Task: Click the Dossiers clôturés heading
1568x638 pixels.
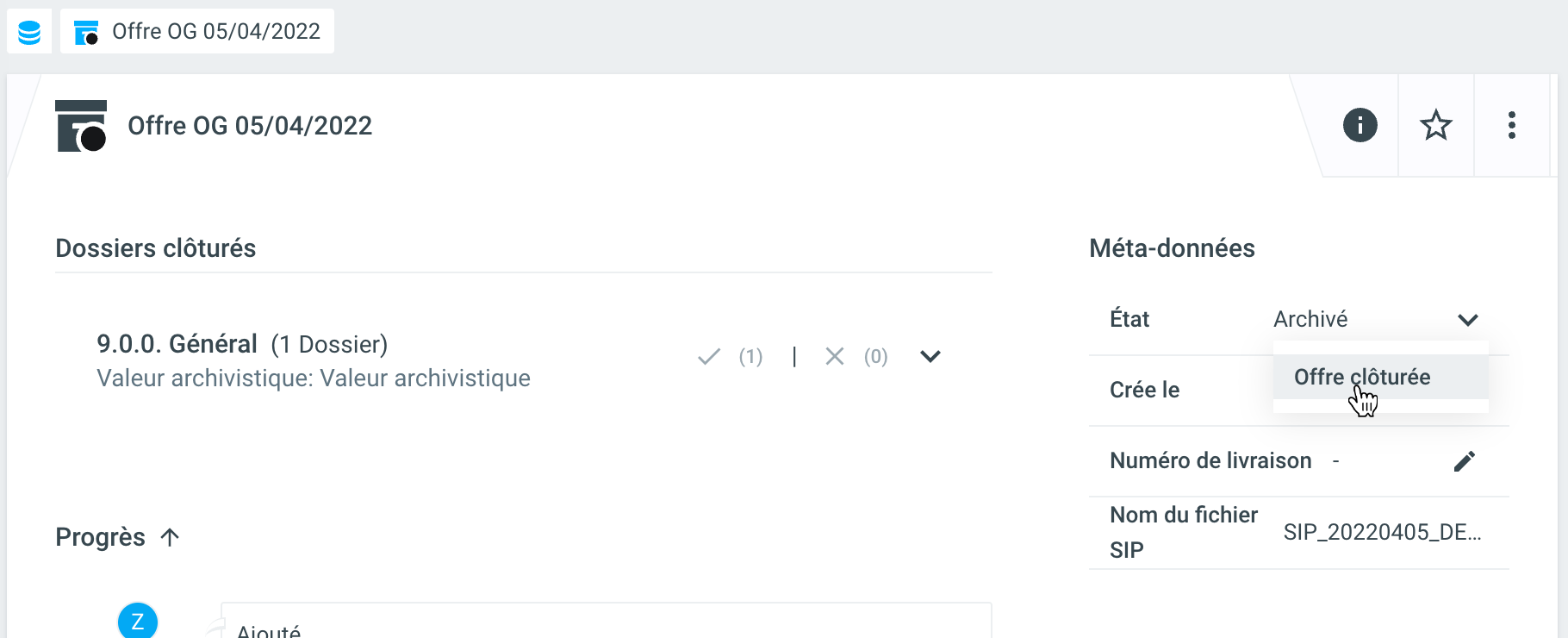Action: 156,248
